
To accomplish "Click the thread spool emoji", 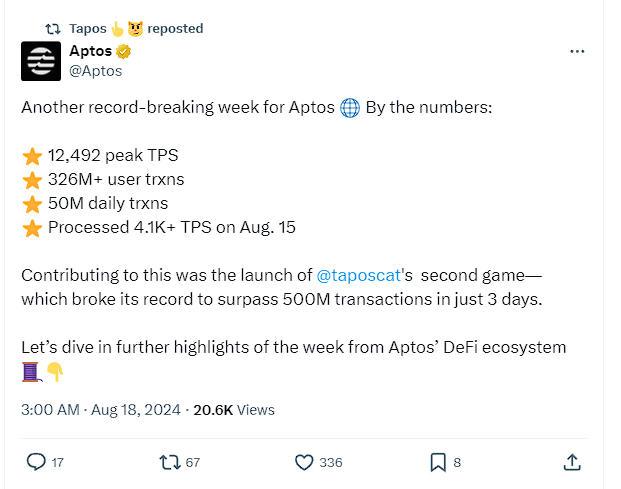I will (x=31, y=372).
